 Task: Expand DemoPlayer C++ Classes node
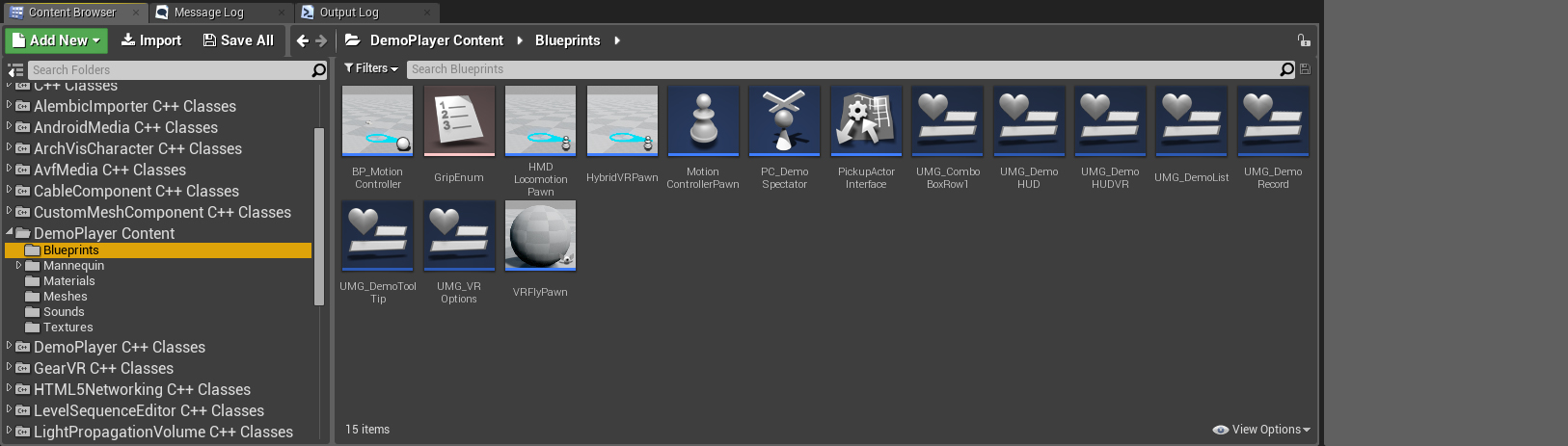pyautogui.click(x=9, y=346)
